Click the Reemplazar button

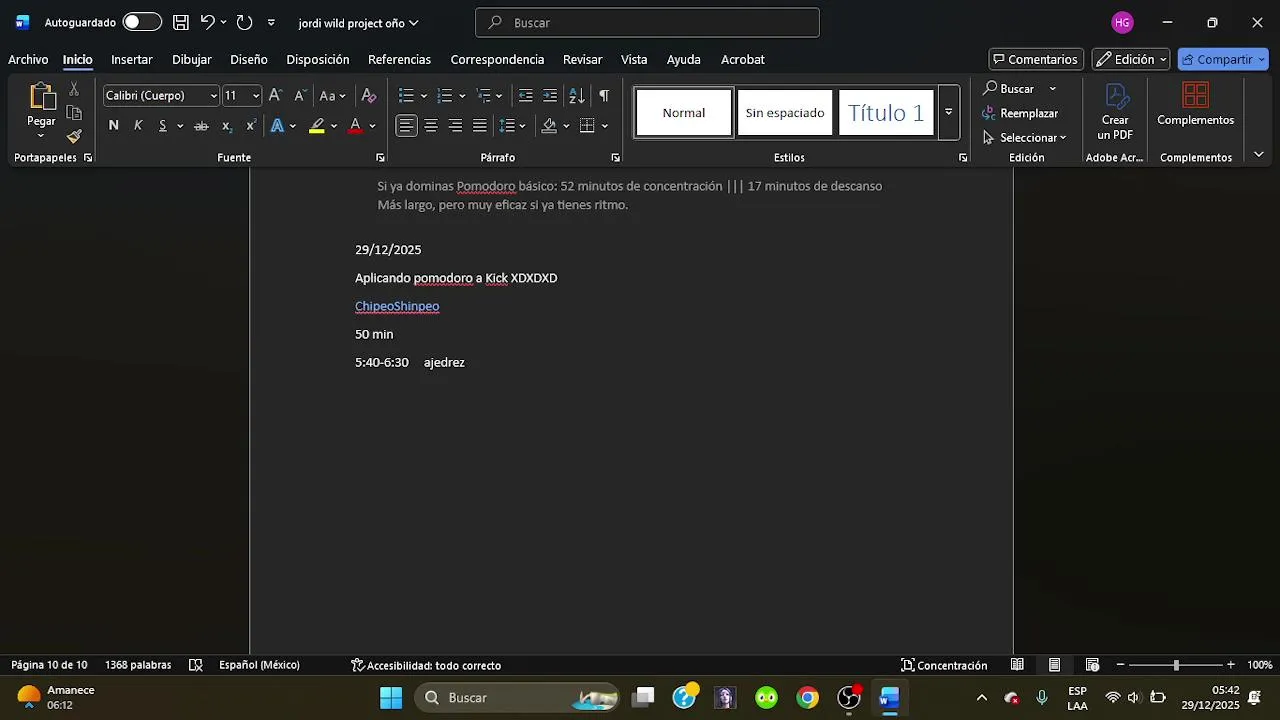pyautogui.click(x=1020, y=113)
